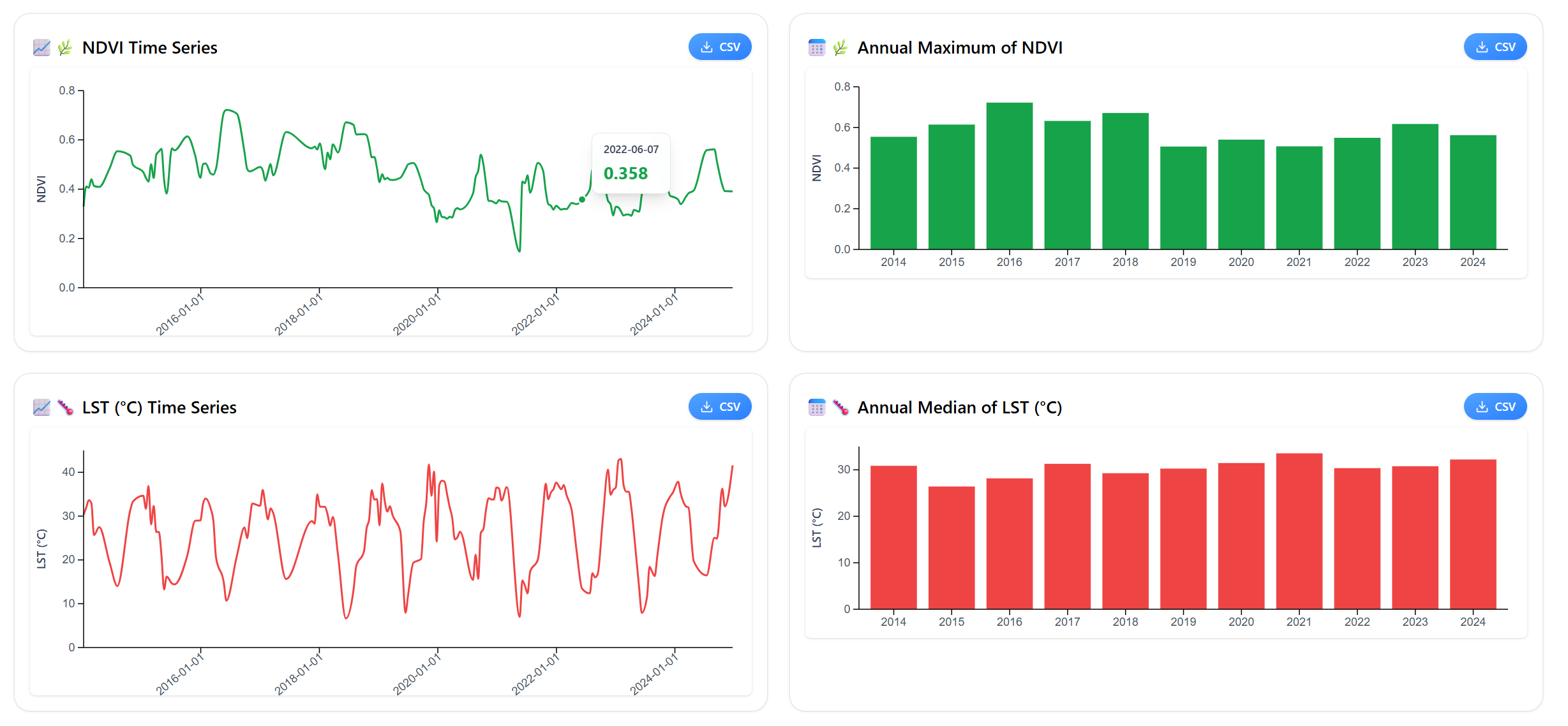Download NDVI Time Series CSV
Image resolution: width=1568 pixels, height=726 pixels.
[719, 47]
